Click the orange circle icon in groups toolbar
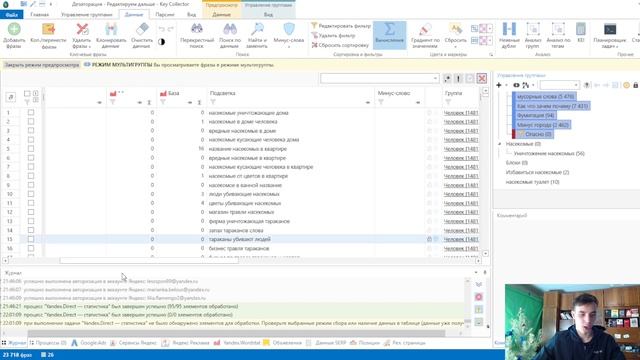The image size is (640, 360). pos(627,85)
